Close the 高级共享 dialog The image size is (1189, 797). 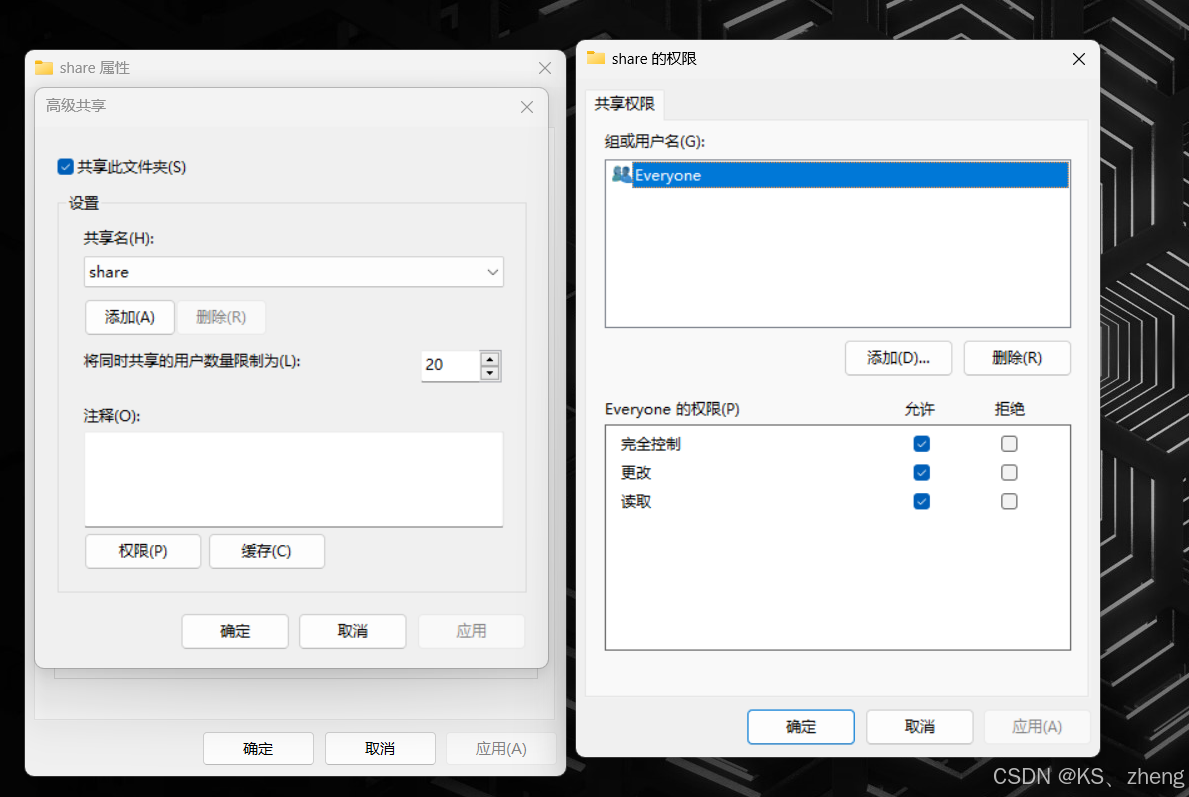[527, 107]
